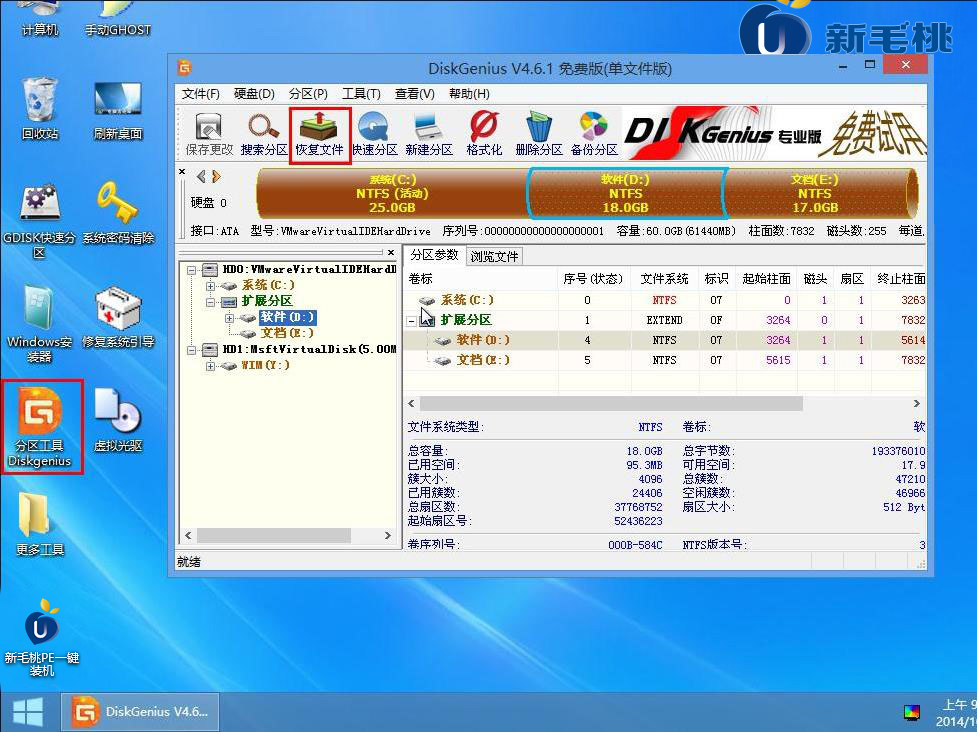Image resolution: width=977 pixels, height=732 pixels.
Task: Click the tree pane horizontal scrollbar thumb
Action: tap(274, 536)
